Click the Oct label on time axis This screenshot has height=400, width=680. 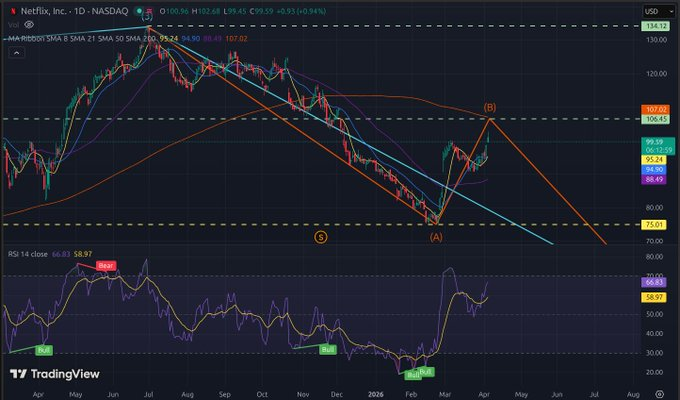coord(262,394)
